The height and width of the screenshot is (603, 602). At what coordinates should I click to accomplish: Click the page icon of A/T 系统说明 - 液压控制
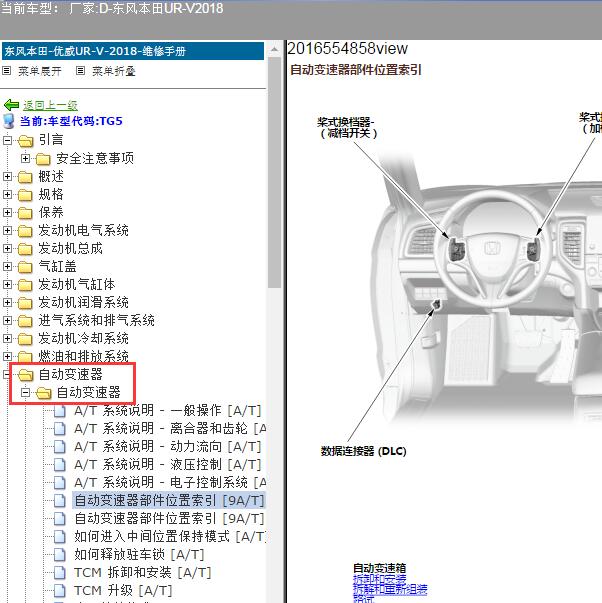point(59,465)
